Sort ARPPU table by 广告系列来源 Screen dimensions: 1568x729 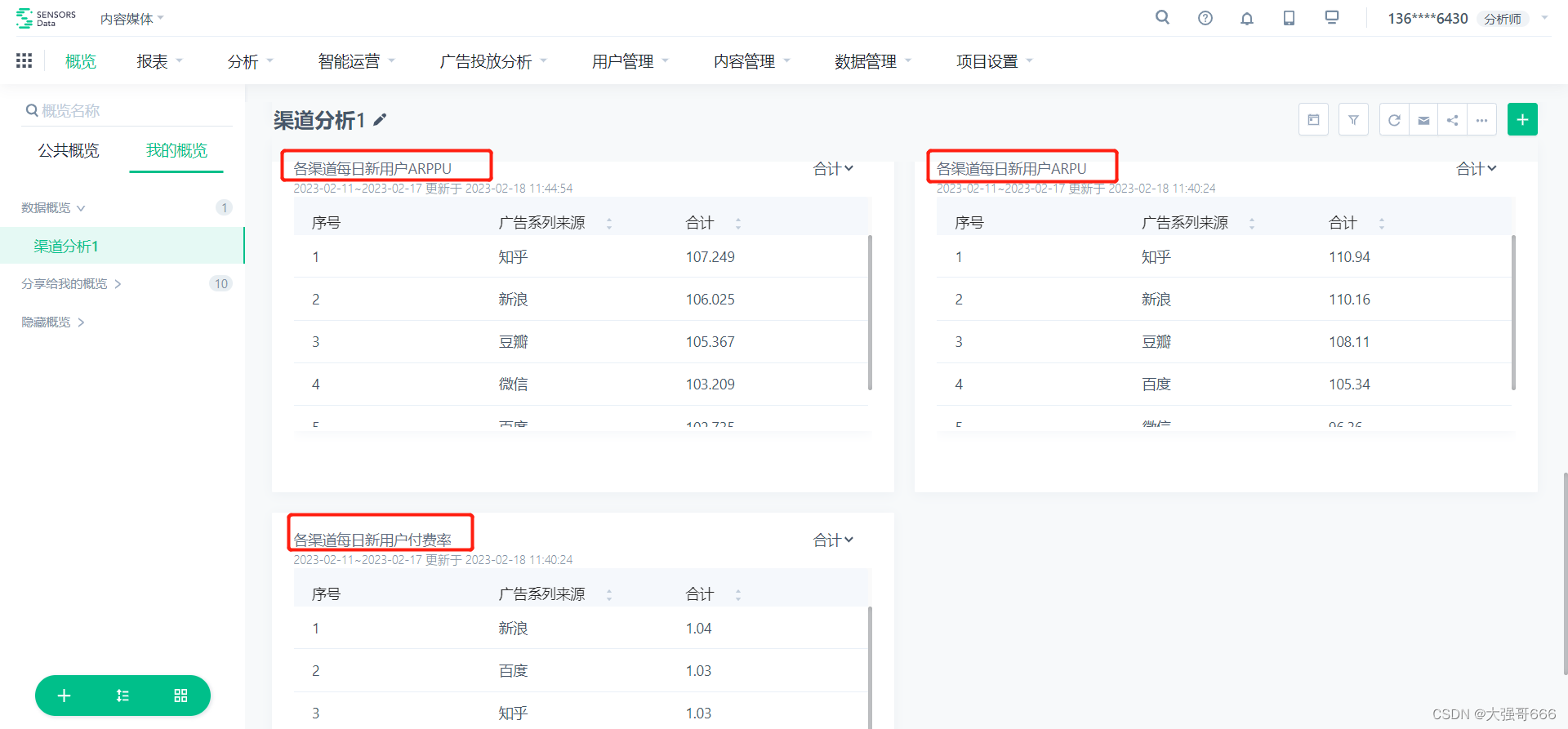(x=609, y=223)
